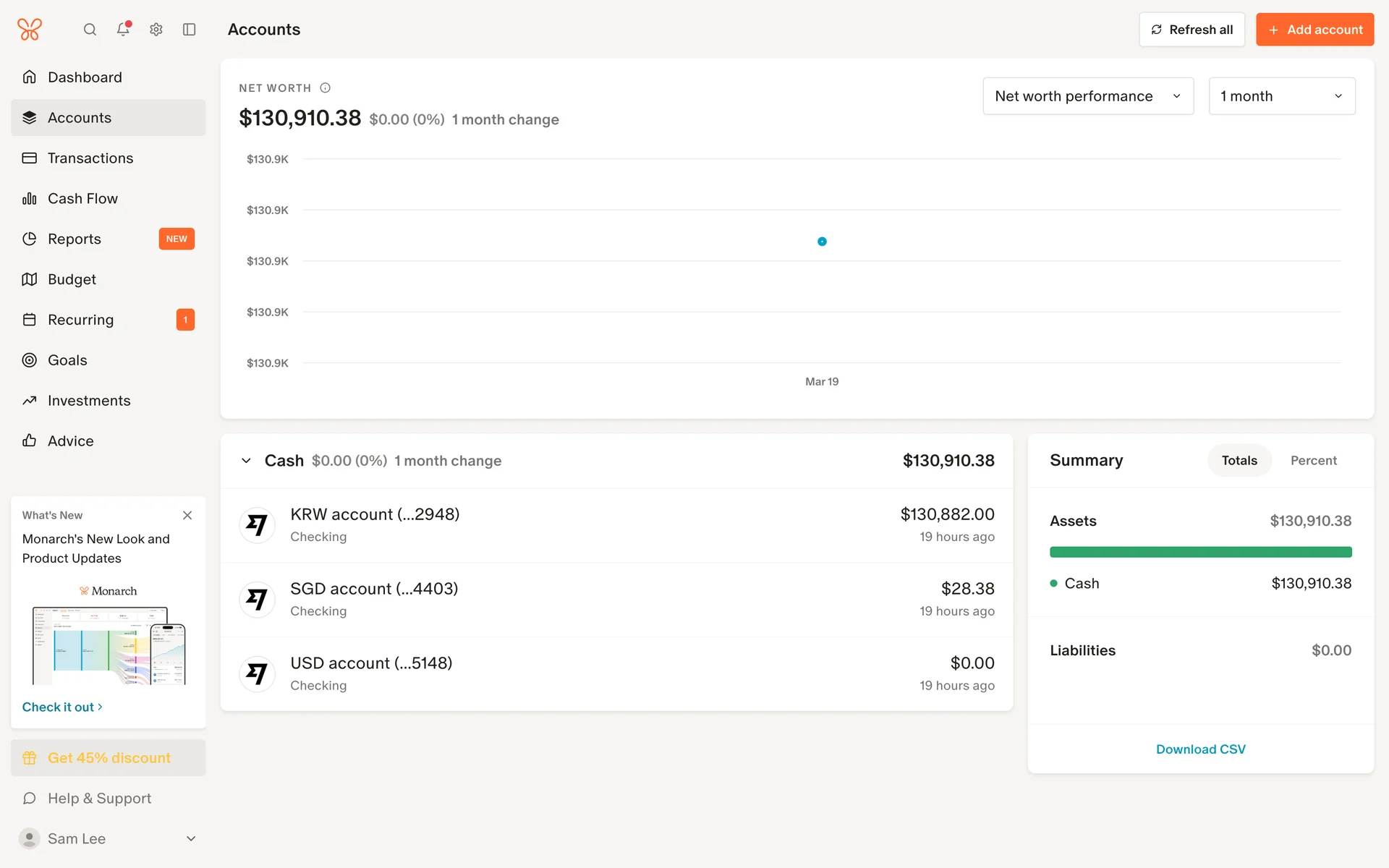Open Net worth performance dropdown
The width and height of the screenshot is (1389, 868).
(1087, 96)
